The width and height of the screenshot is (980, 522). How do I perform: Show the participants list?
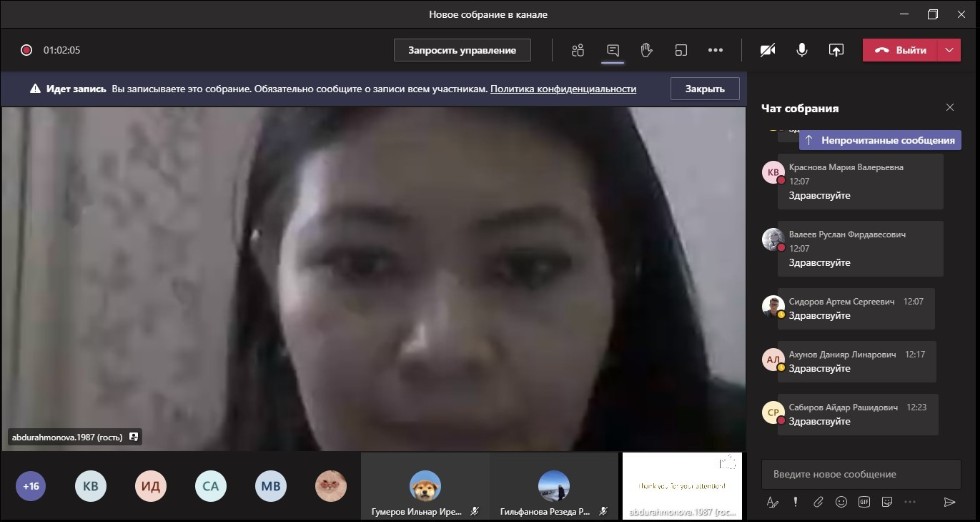pyautogui.click(x=578, y=50)
